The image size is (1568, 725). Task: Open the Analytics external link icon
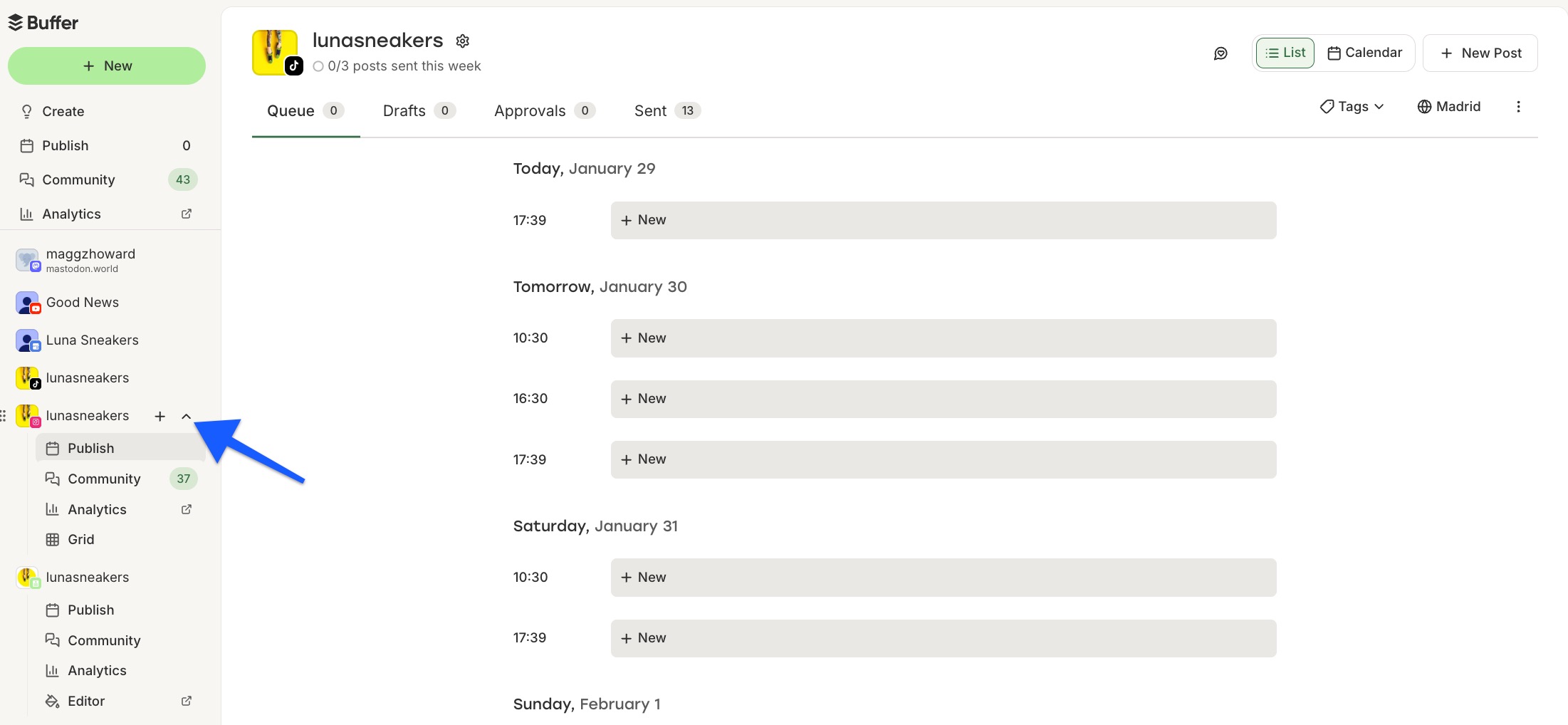point(186,214)
